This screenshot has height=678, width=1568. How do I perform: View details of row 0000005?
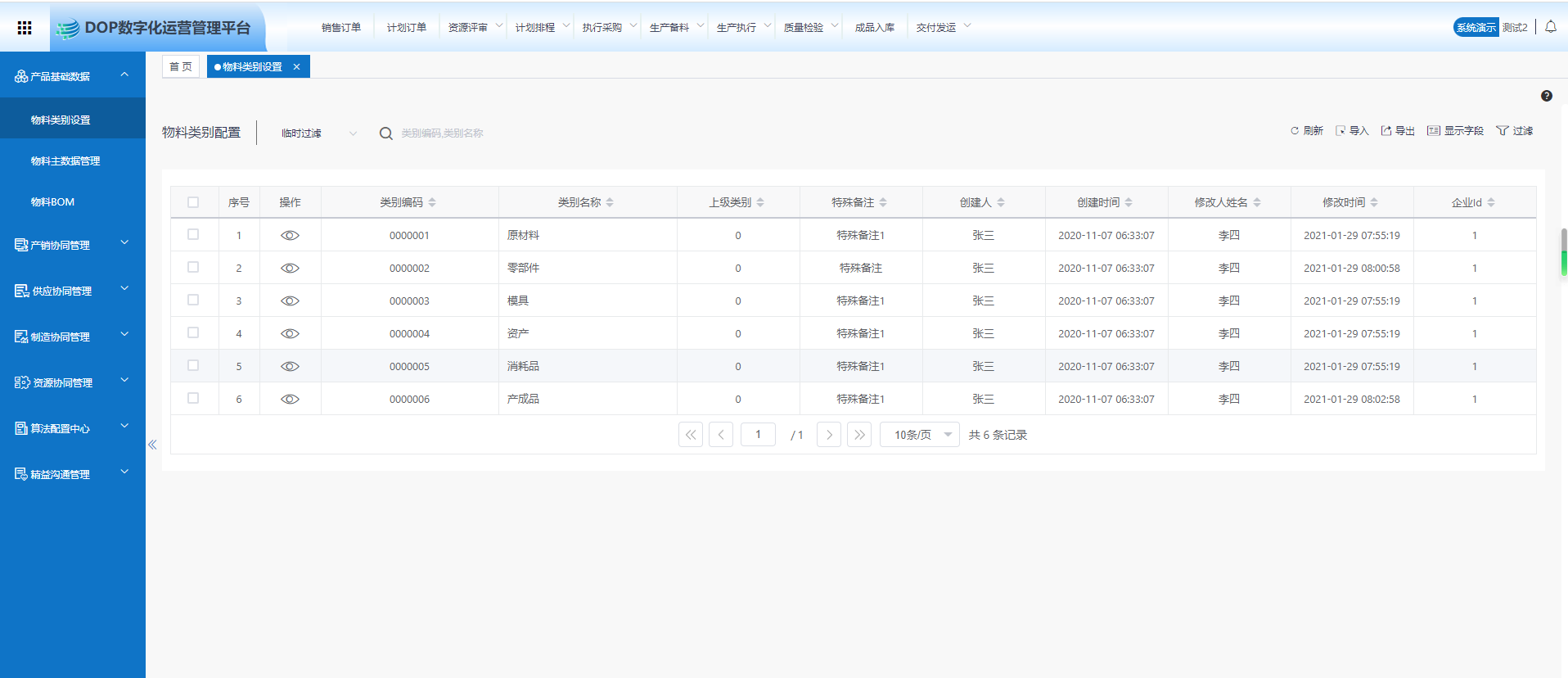tap(290, 366)
